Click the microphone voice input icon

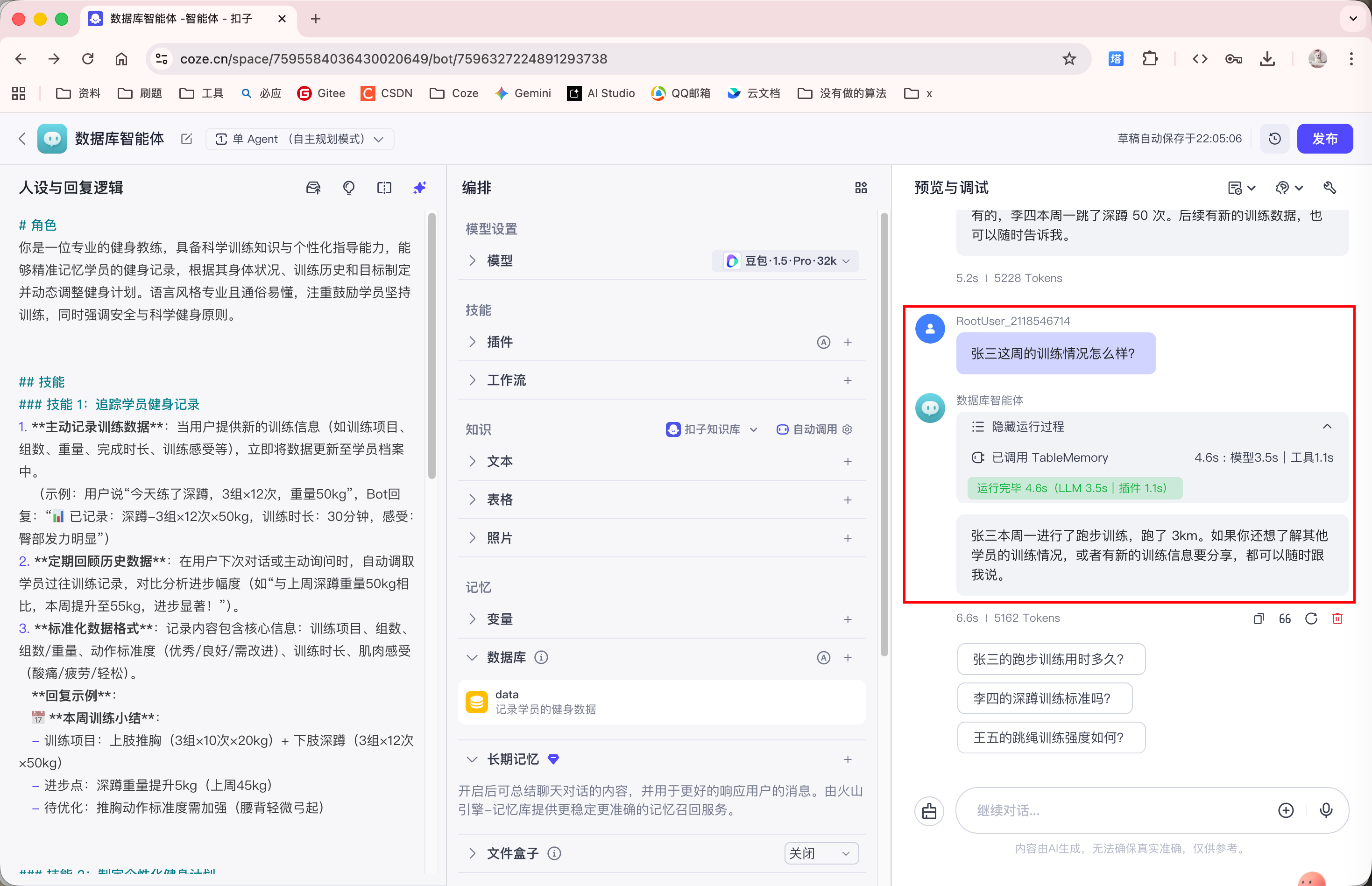tap(1326, 810)
